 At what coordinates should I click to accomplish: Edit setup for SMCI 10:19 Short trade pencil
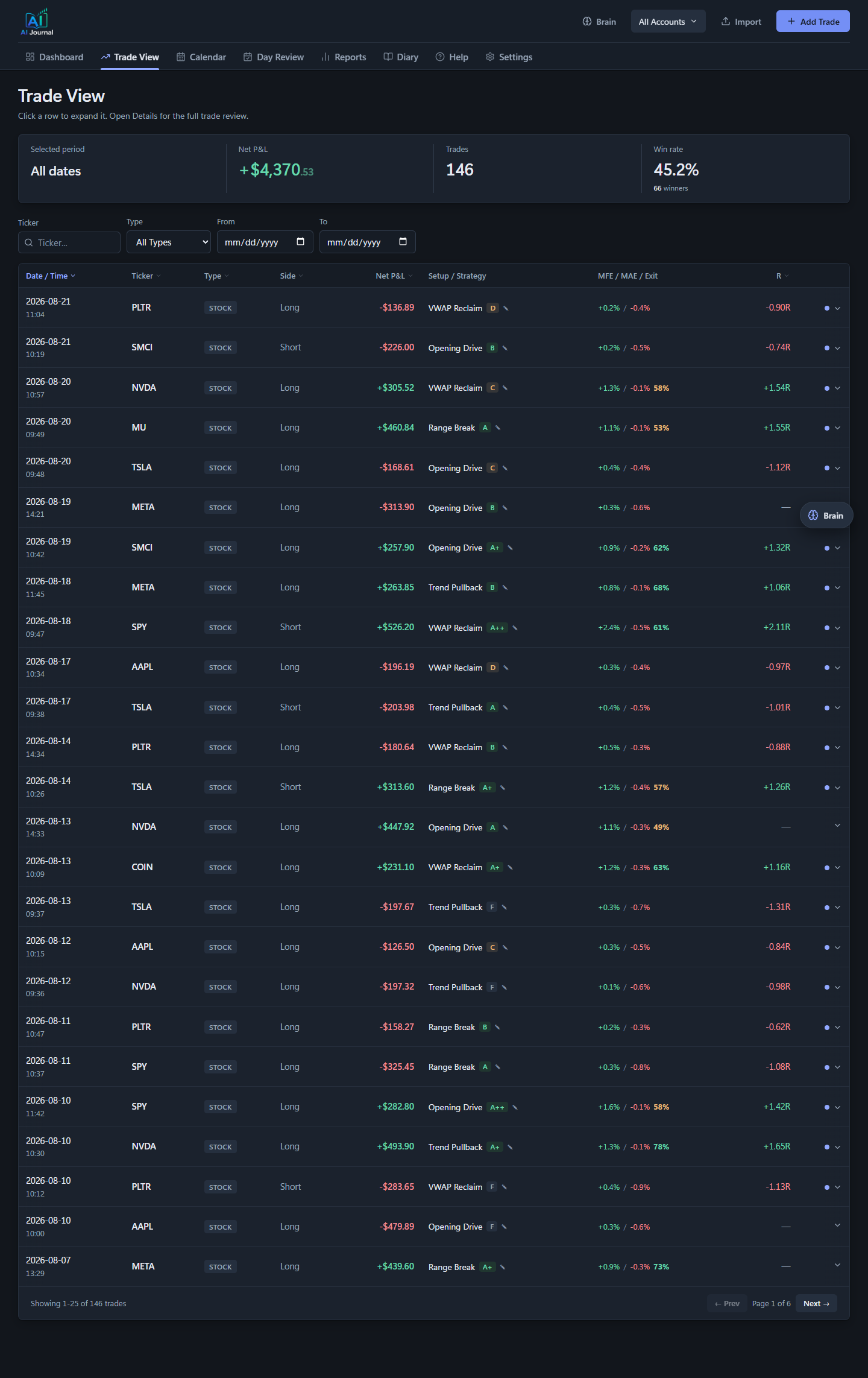click(x=505, y=348)
